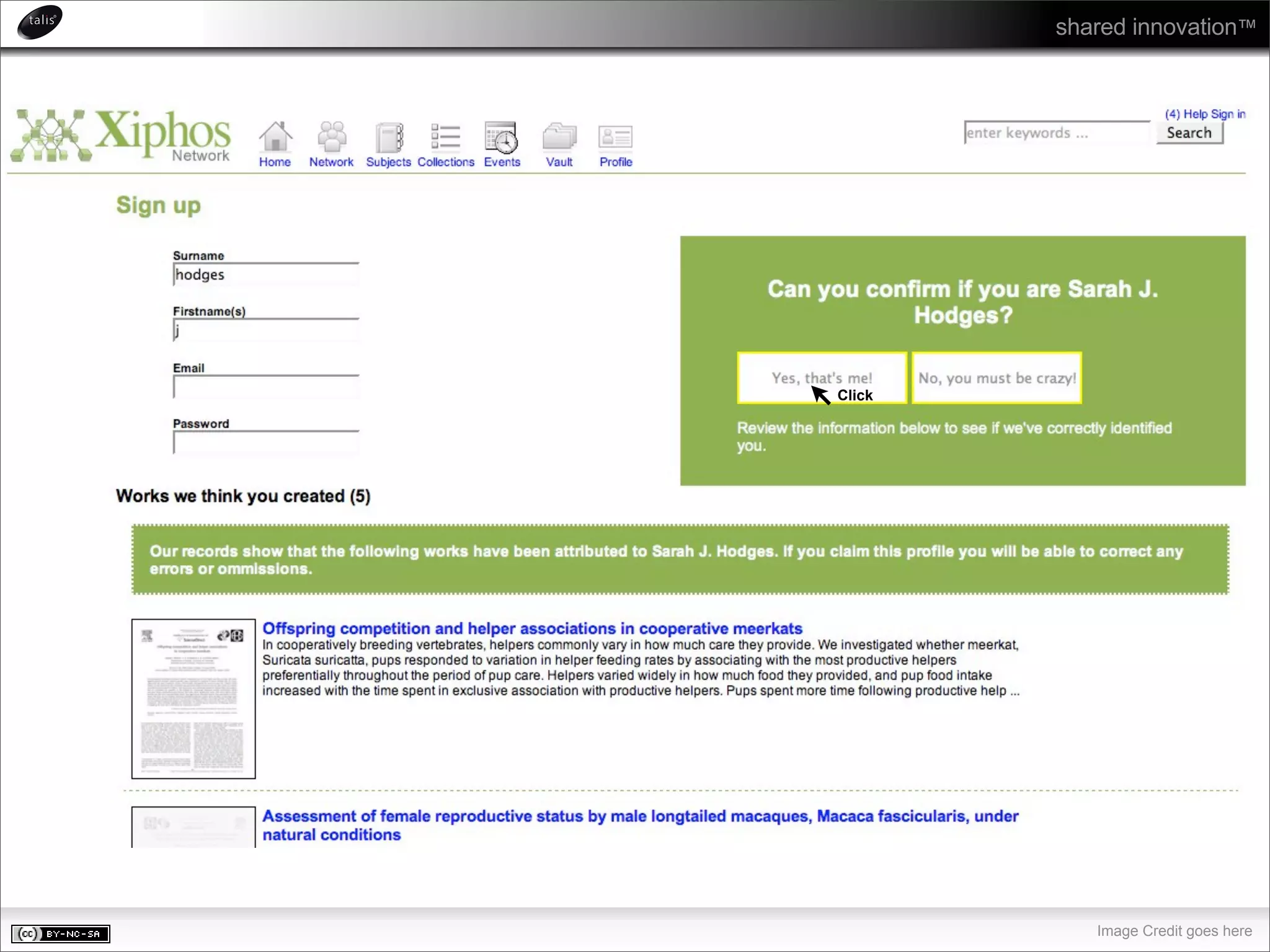Open the (4) notifications link
This screenshot has height=952, width=1270.
click(1172, 114)
